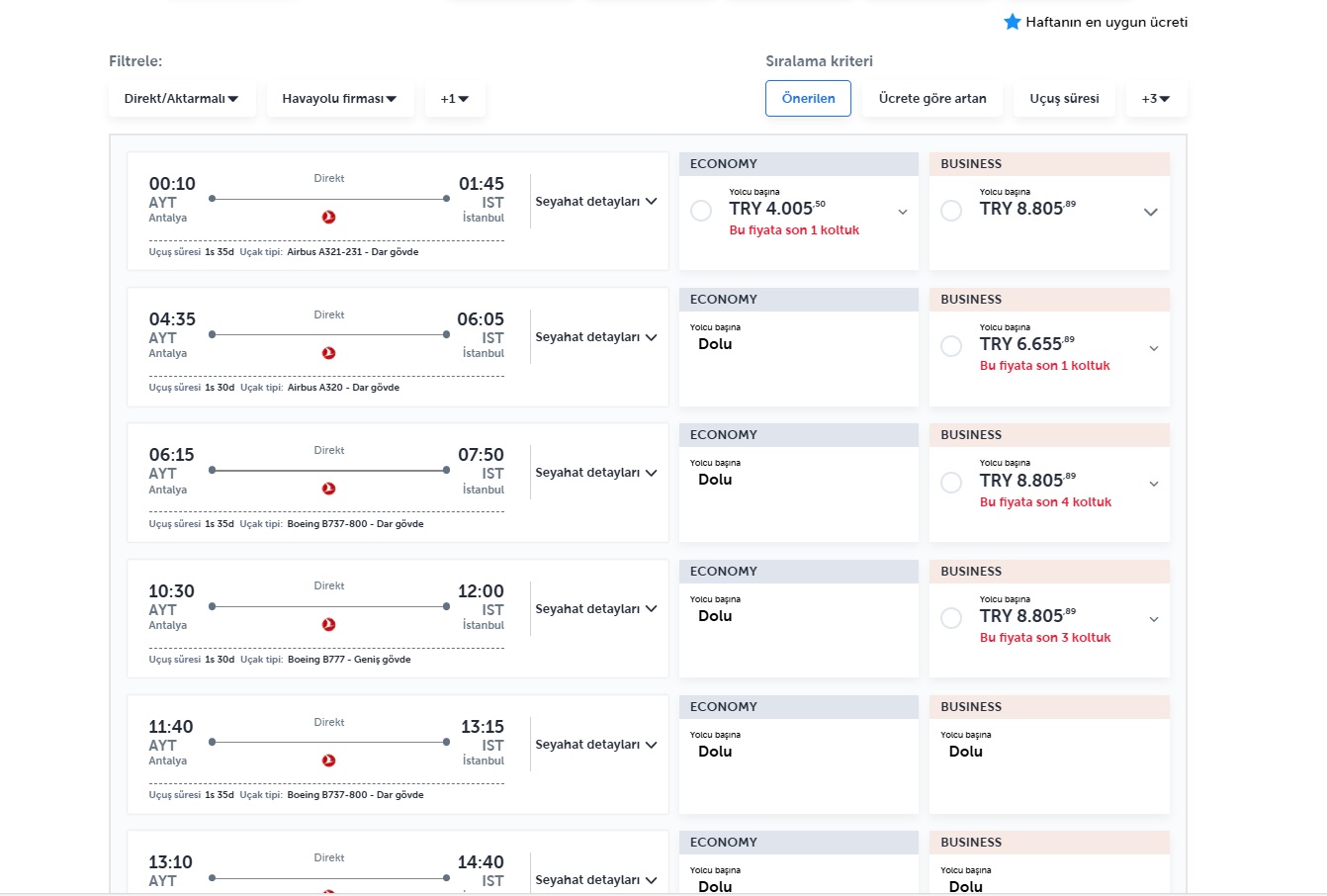Click ECONOMY Dolu card for 10:30 flight
Viewport: 1327px width, 896px height.
point(799,619)
